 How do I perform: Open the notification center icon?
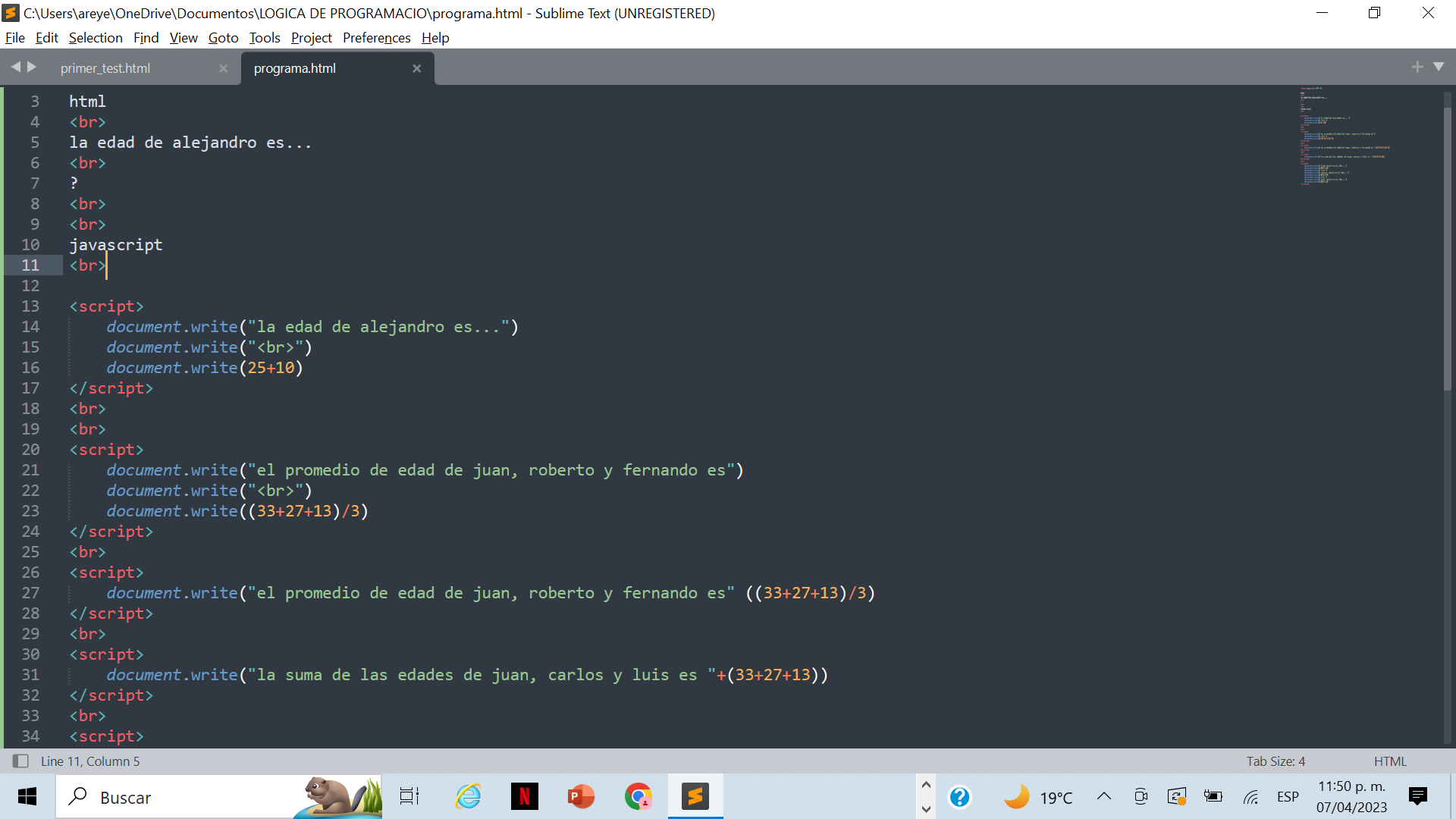tap(1417, 796)
